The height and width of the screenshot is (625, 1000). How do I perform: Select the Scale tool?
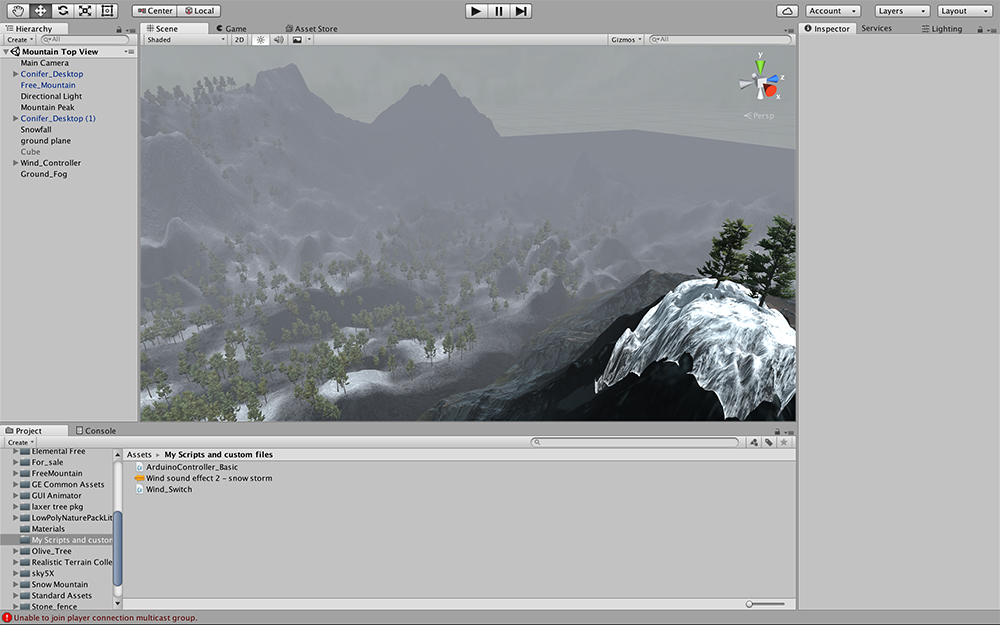(85, 11)
